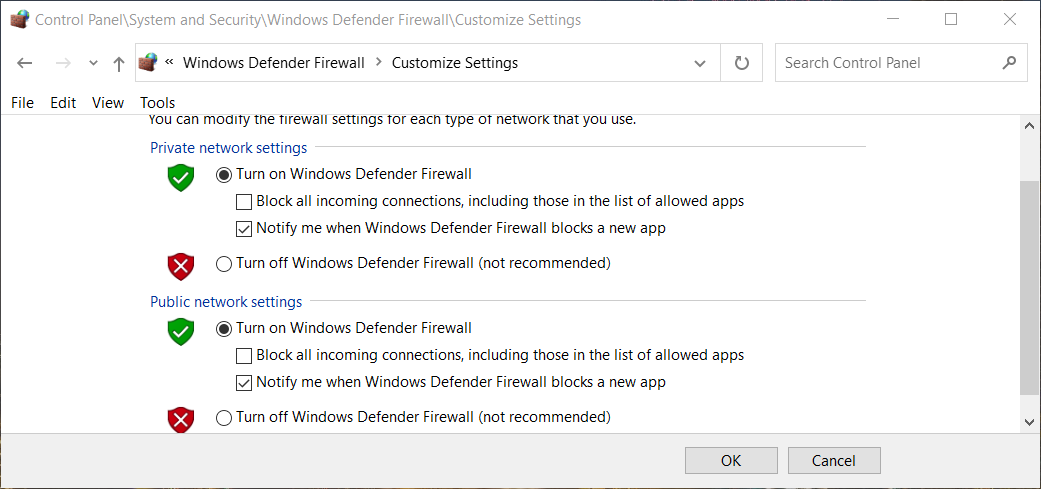Viewport: 1041px width, 489px height.
Task: Click Private network settings heading
Action: tap(228, 147)
